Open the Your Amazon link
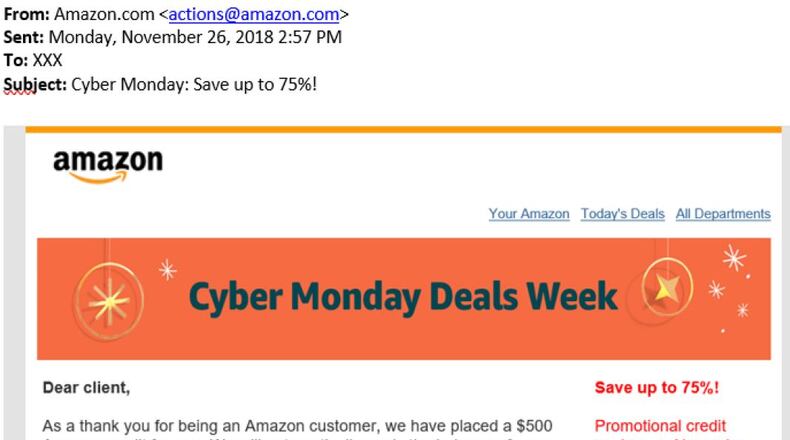790x440 pixels. [528, 214]
